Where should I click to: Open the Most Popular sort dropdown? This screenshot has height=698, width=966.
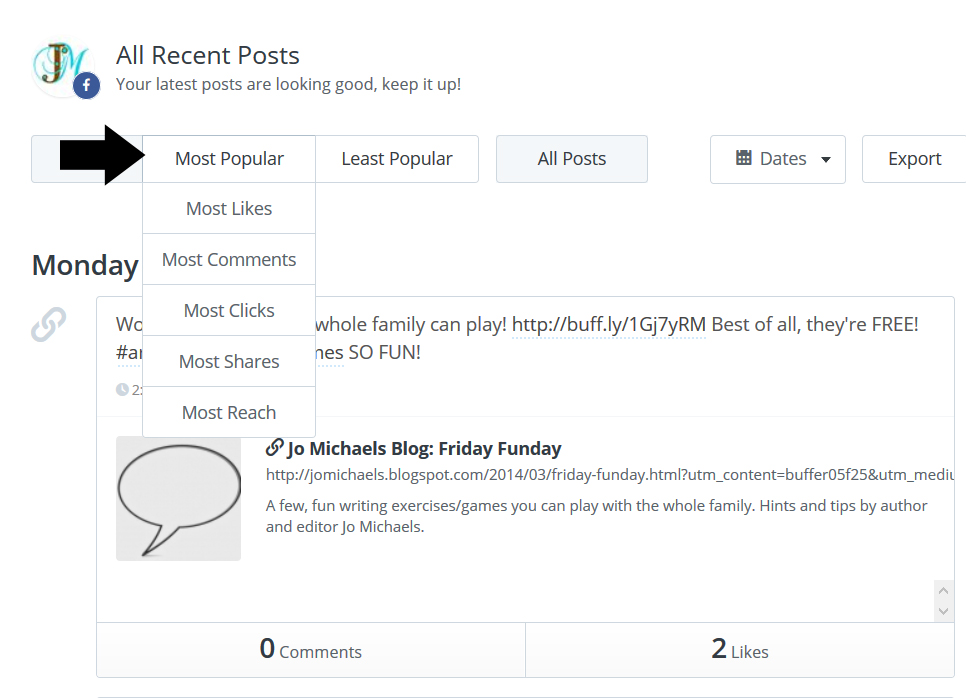[229, 159]
